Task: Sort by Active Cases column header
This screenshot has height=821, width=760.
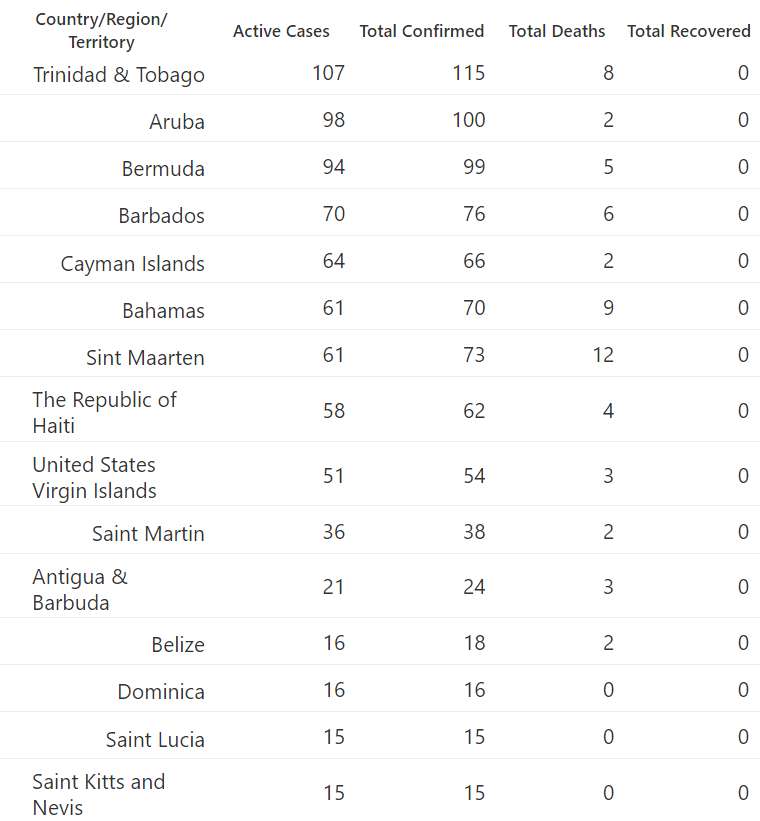Action: [281, 31]
